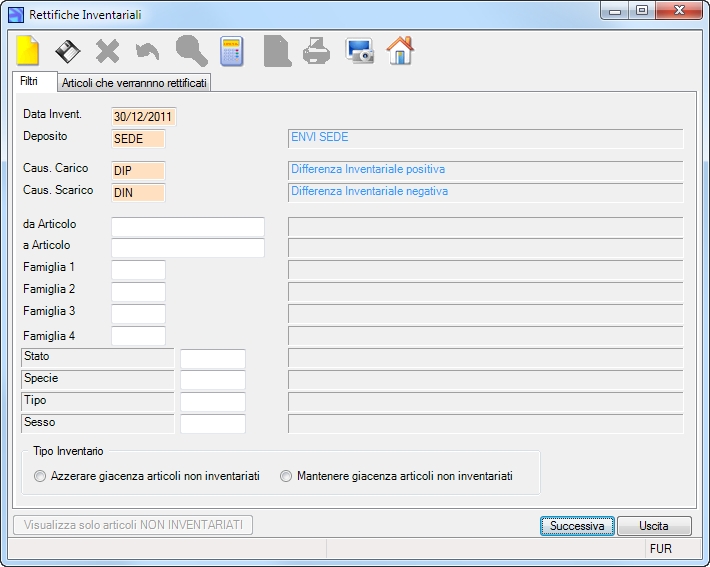710x567 pixels.
Task: Open the calculator icon in toolbar
Action: (x=232, y=51)
